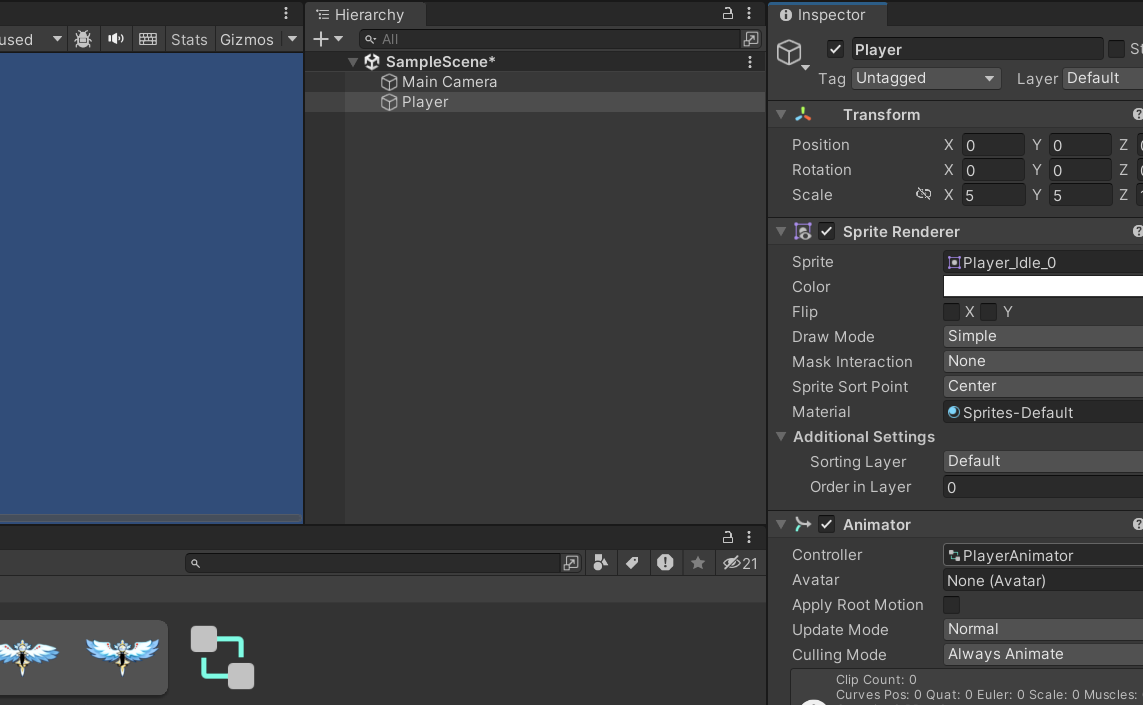Click the Player name input field
The height and width of the screenshot is (705, 1143).
[x=976, y=49]
